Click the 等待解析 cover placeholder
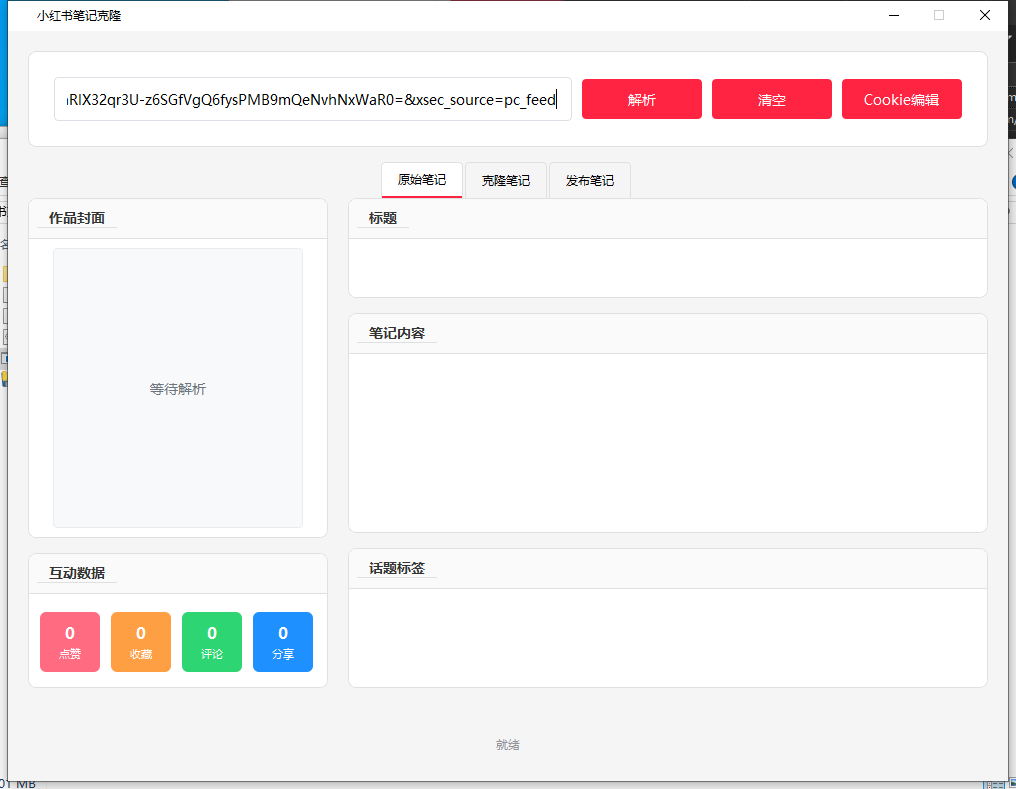Image resolution: width=1016 pixels, height=789 pixels. pyautogui.click(x=177, y=388)
